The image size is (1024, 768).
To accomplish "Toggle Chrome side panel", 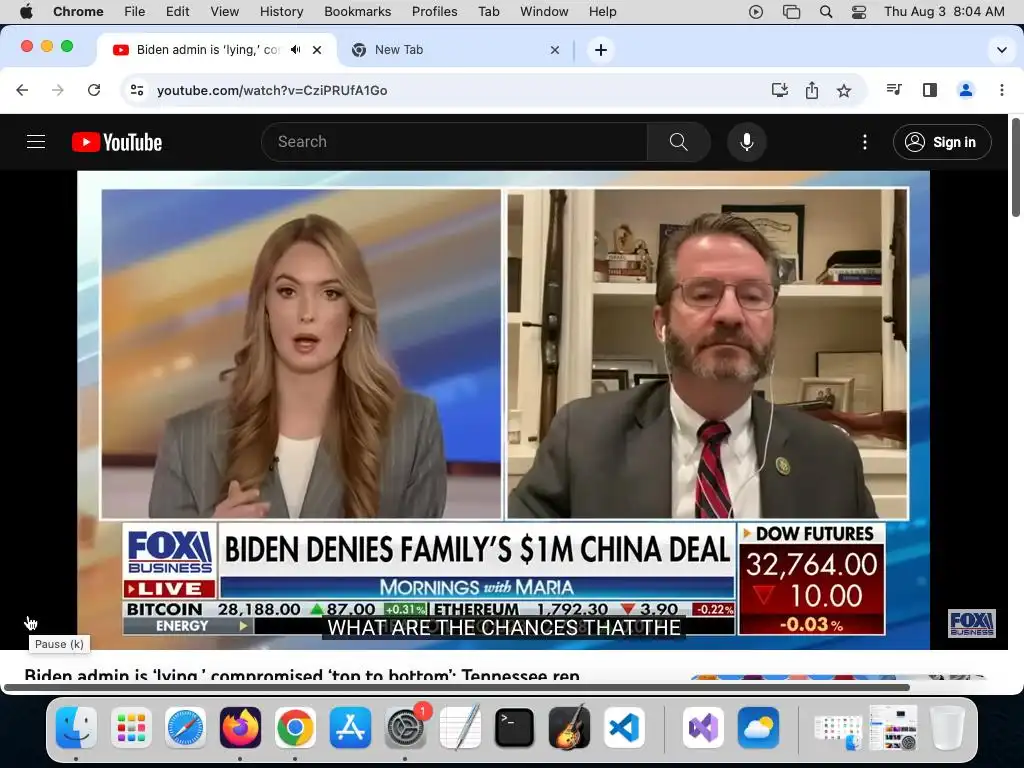I will (930, 90).
